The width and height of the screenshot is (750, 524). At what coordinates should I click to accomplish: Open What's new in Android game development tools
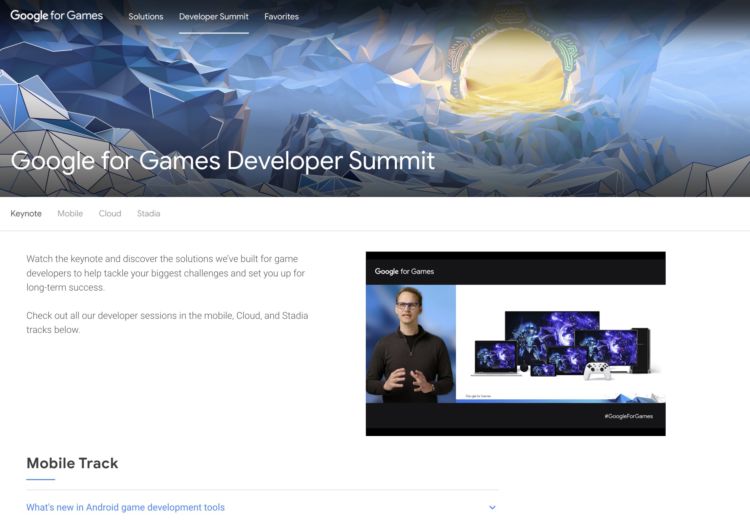click(125, 507)
